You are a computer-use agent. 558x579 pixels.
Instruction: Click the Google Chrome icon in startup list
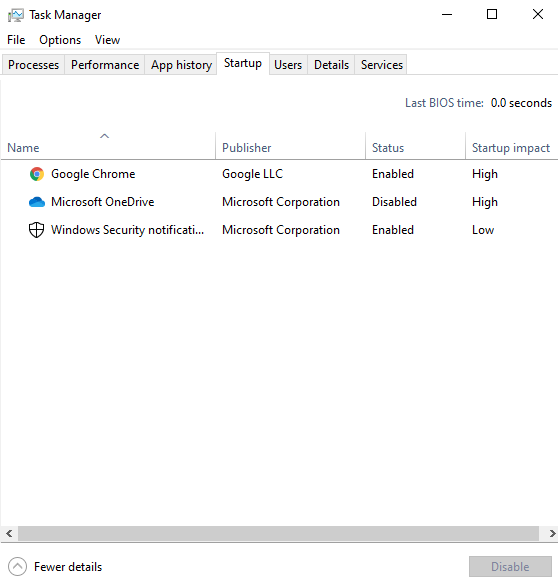[37, 174]
